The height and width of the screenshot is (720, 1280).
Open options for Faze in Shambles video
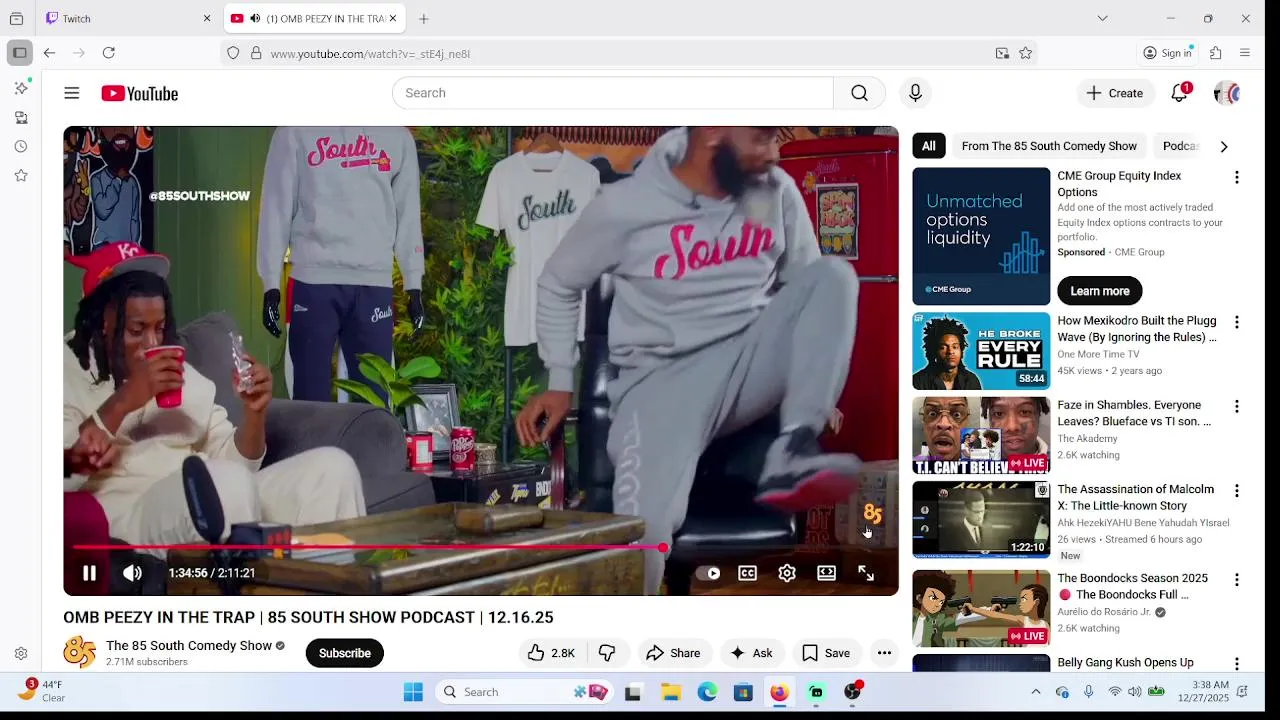coord(1237,406)
